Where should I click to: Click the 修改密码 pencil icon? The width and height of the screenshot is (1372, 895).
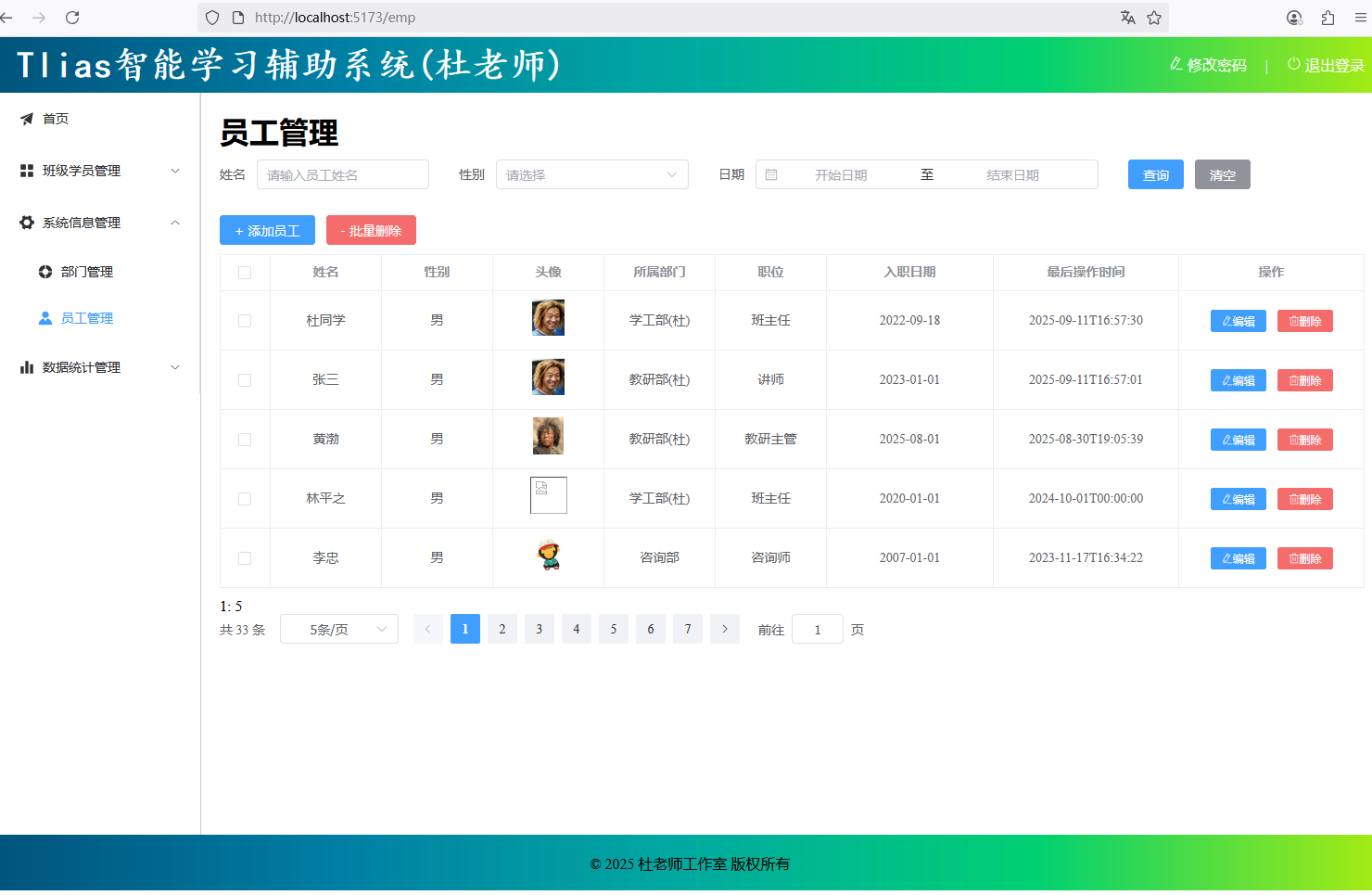pos(1175,64)
